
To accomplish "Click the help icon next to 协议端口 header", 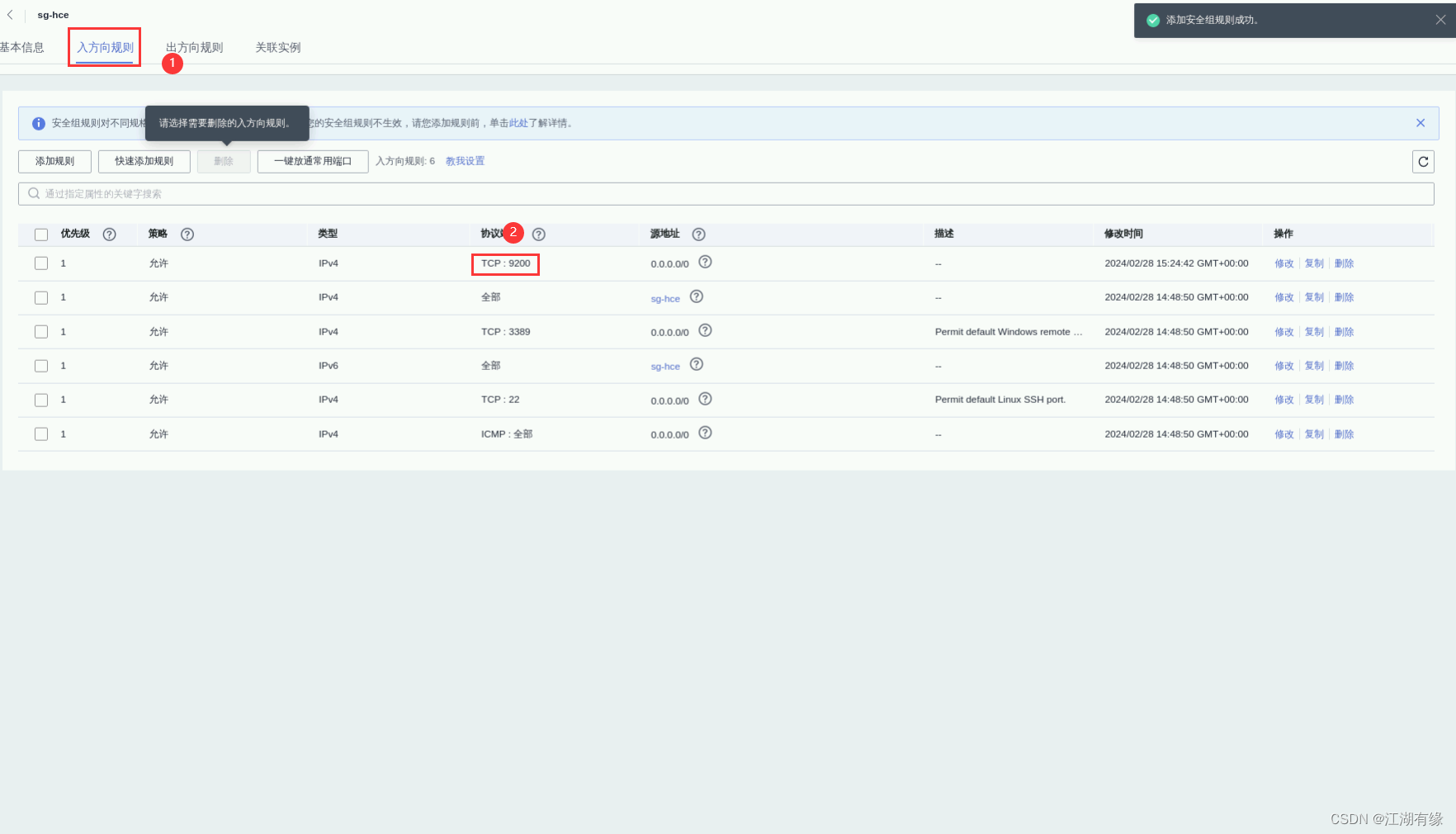I will 539,235.
